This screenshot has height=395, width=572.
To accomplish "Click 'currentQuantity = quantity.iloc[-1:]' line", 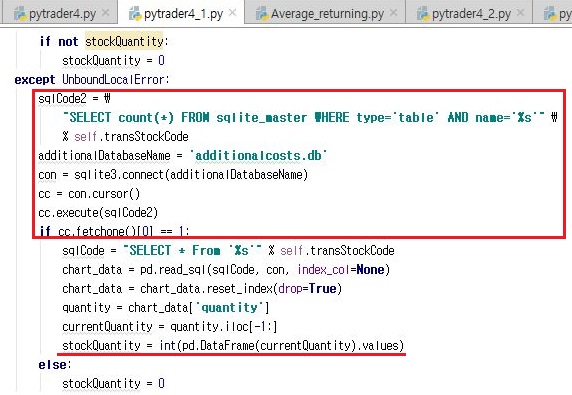I will pyautogui.click(x=170, y=326).
